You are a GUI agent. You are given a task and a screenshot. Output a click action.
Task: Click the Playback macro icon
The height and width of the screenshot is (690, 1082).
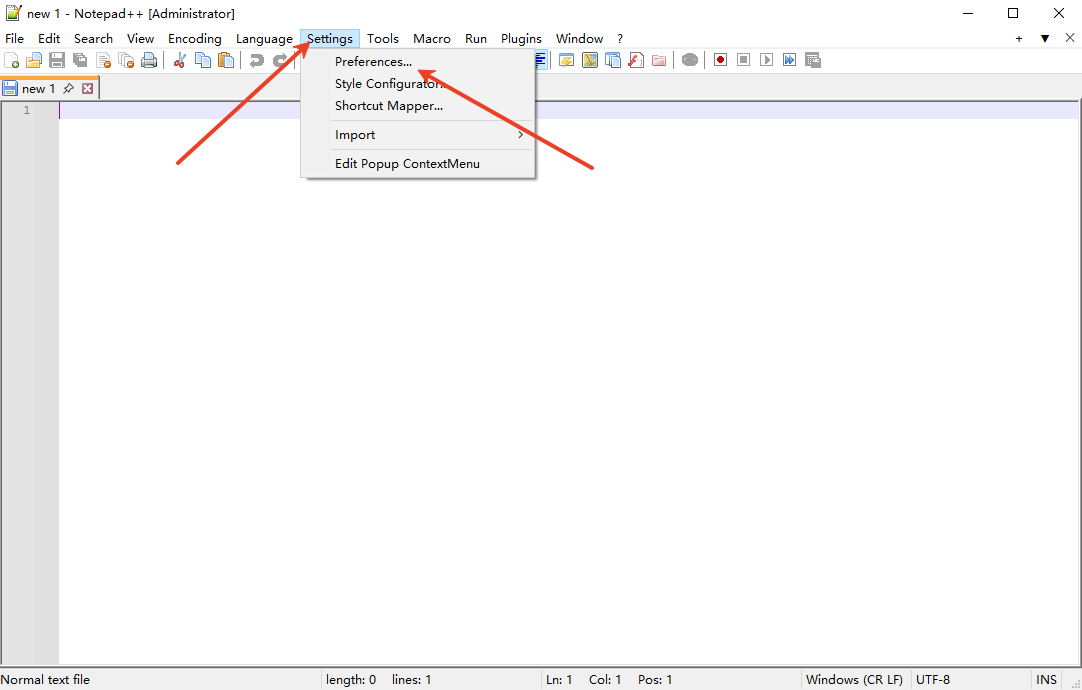pyautogui.click(x=766, y=61)
